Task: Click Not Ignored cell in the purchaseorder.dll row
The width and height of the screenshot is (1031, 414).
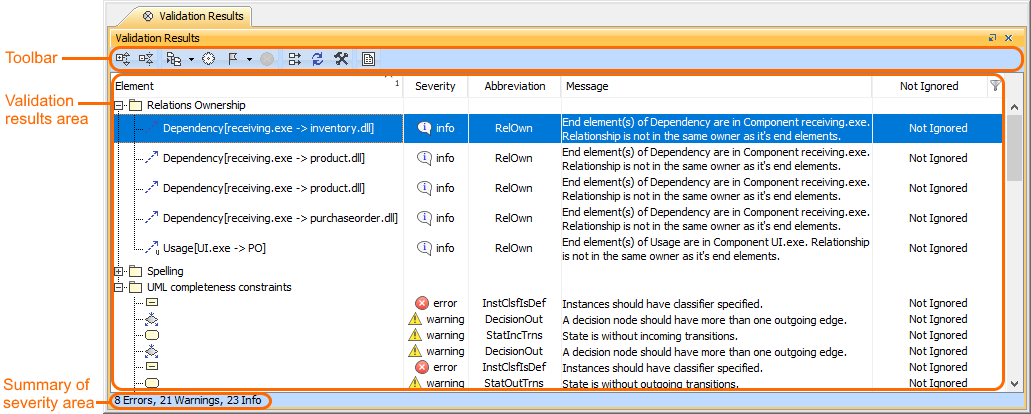Action: (938, 218)
